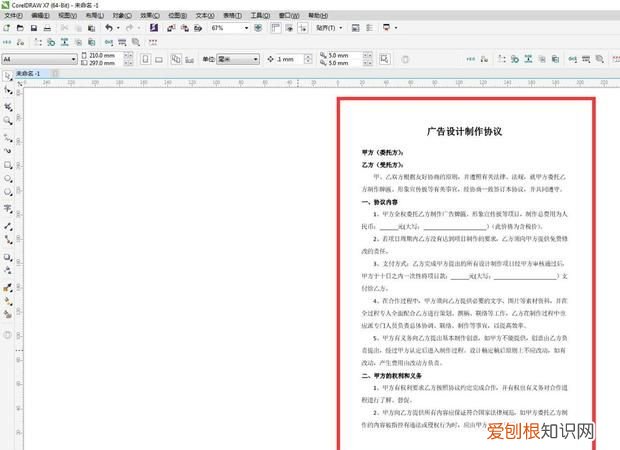Select the Smart Fill tool
The height and width of the screenshot is (450, 620).
pos(8,314)
